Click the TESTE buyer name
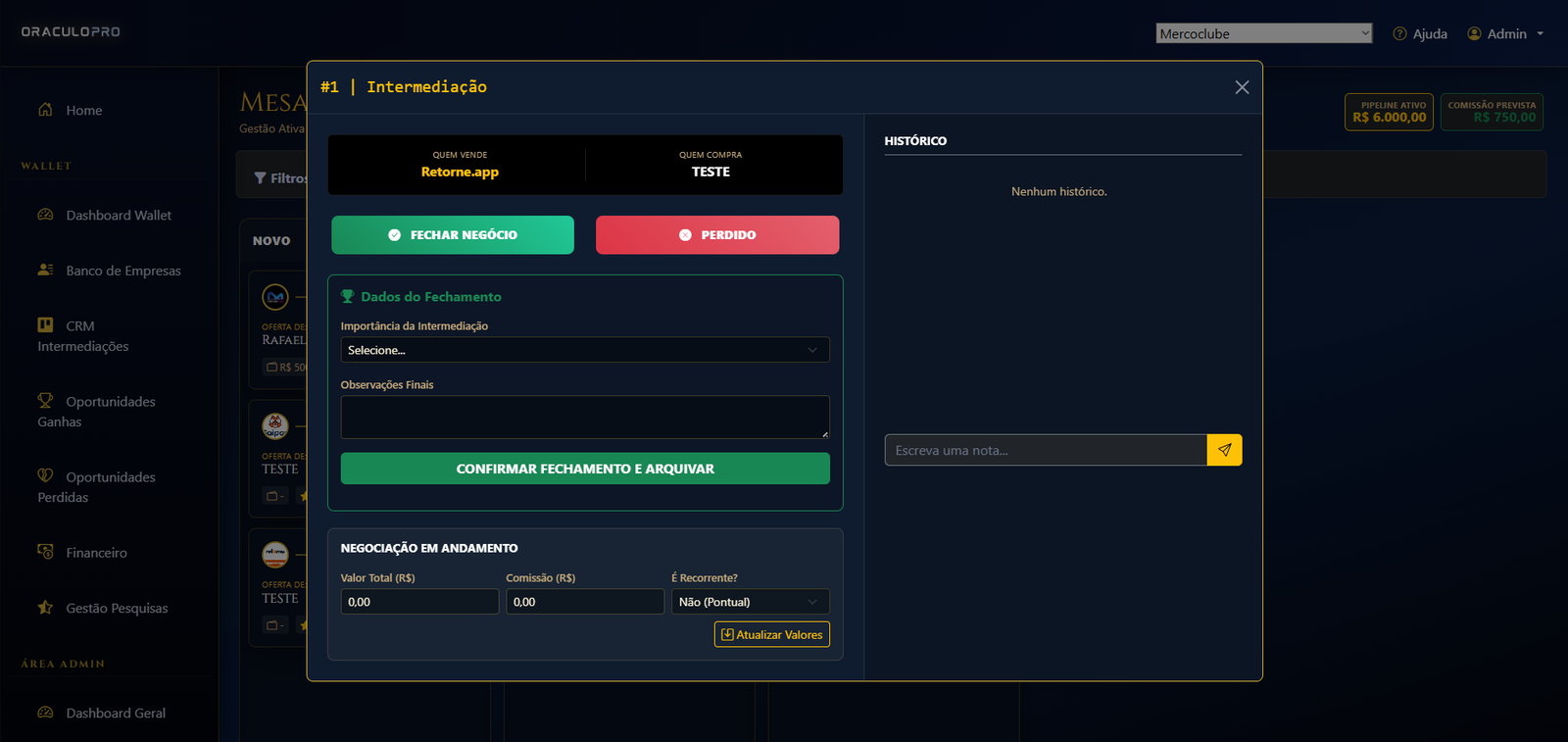The width and height of the screenshot is (1568, 742). (710, 172)
